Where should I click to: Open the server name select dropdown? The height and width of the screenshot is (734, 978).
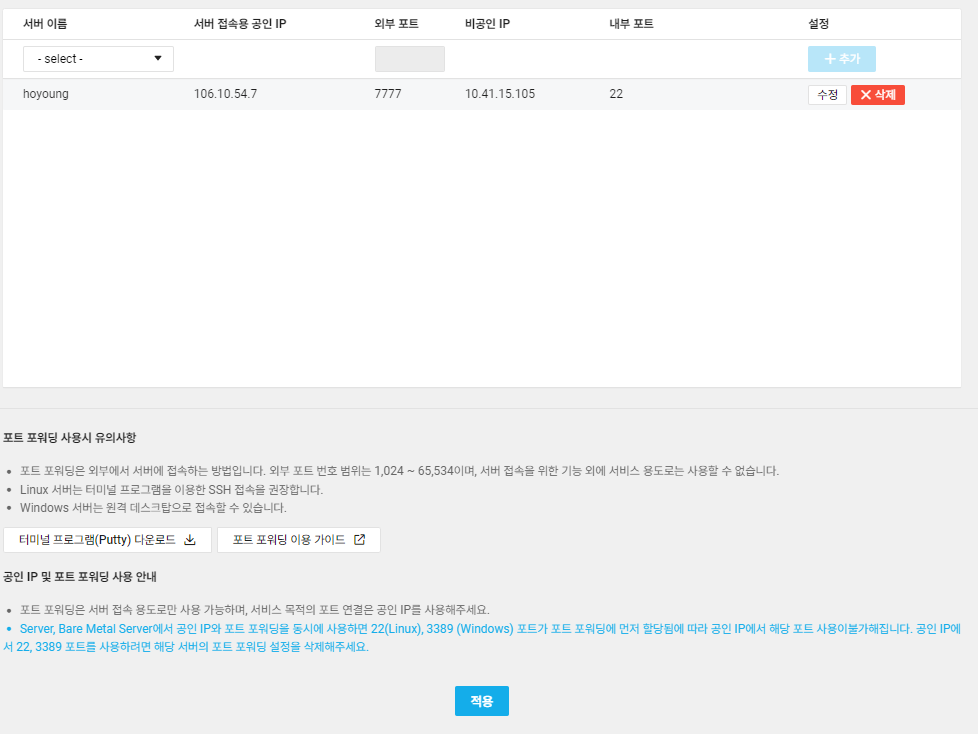pos(98,59)
